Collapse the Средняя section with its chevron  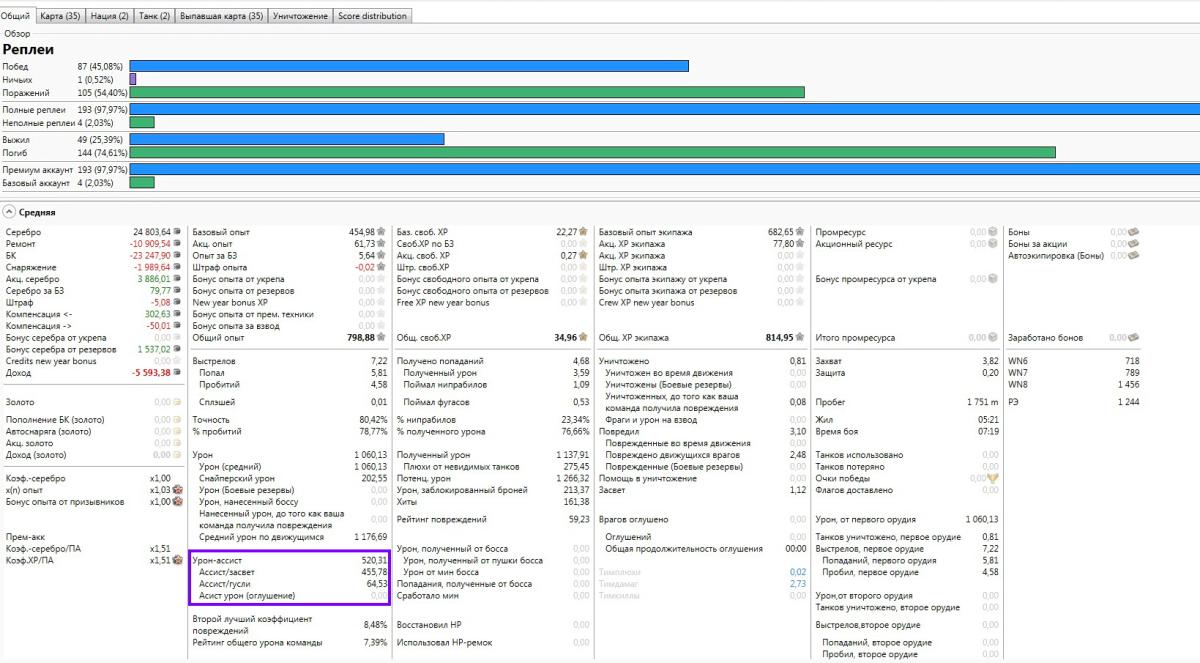point(8,212)
